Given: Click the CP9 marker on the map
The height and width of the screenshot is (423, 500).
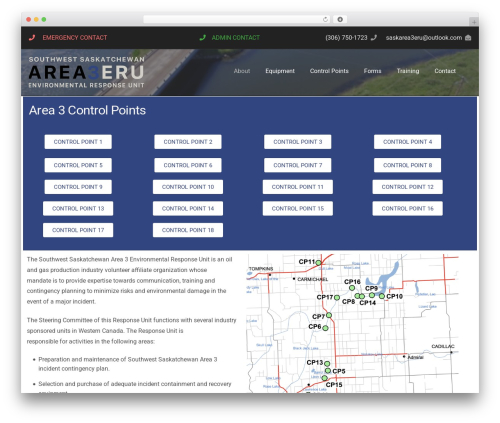Looking at the screenshot, I should [372, 295].
